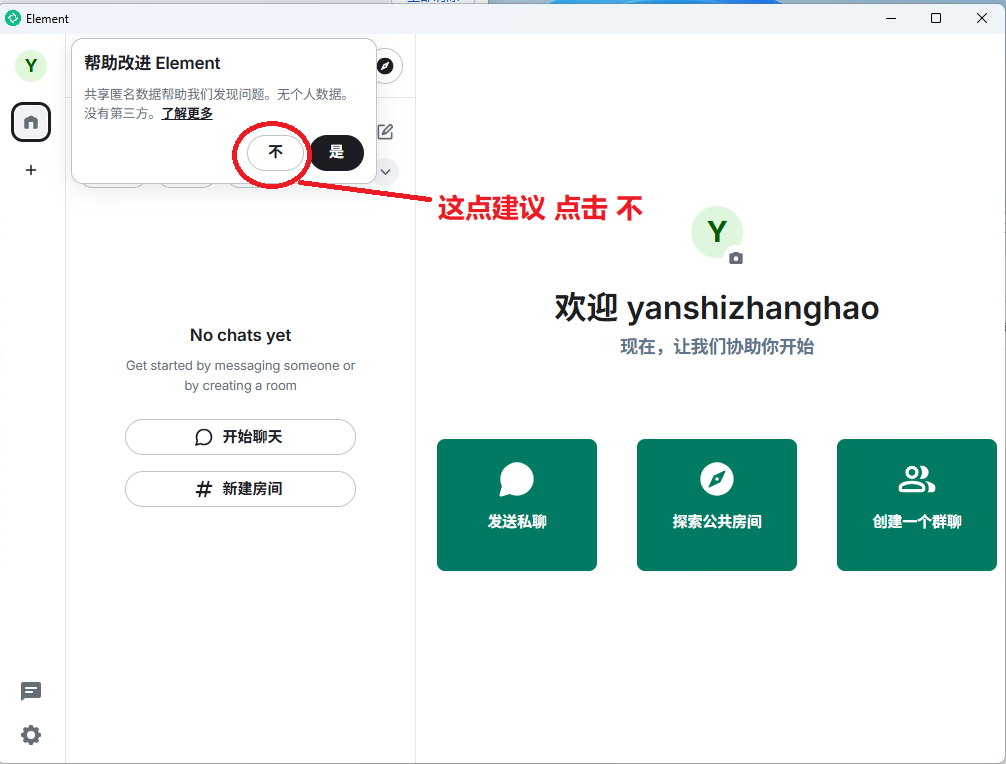Click the plus icon to create a space
The image size is (1006, 764).
(x=31, y=170)
